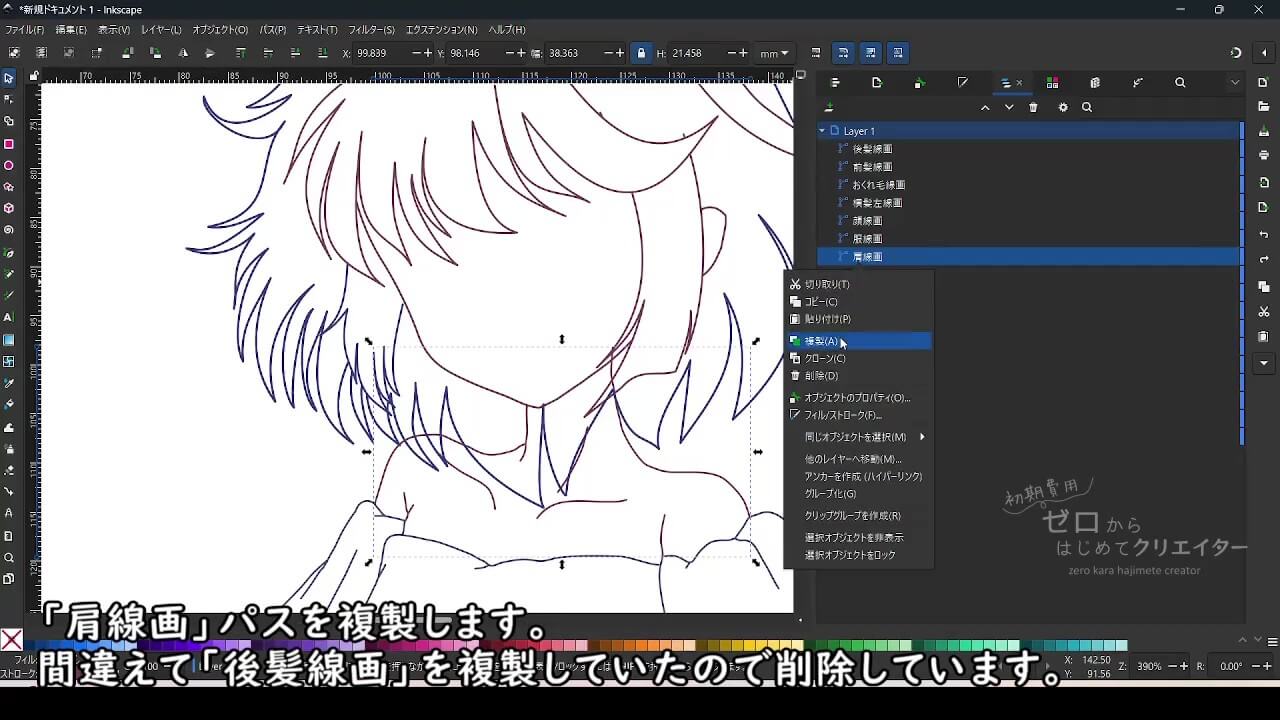This screenshot has height=720, width=1280.
Task: Open the mm units dropdown
Action: 774,53
